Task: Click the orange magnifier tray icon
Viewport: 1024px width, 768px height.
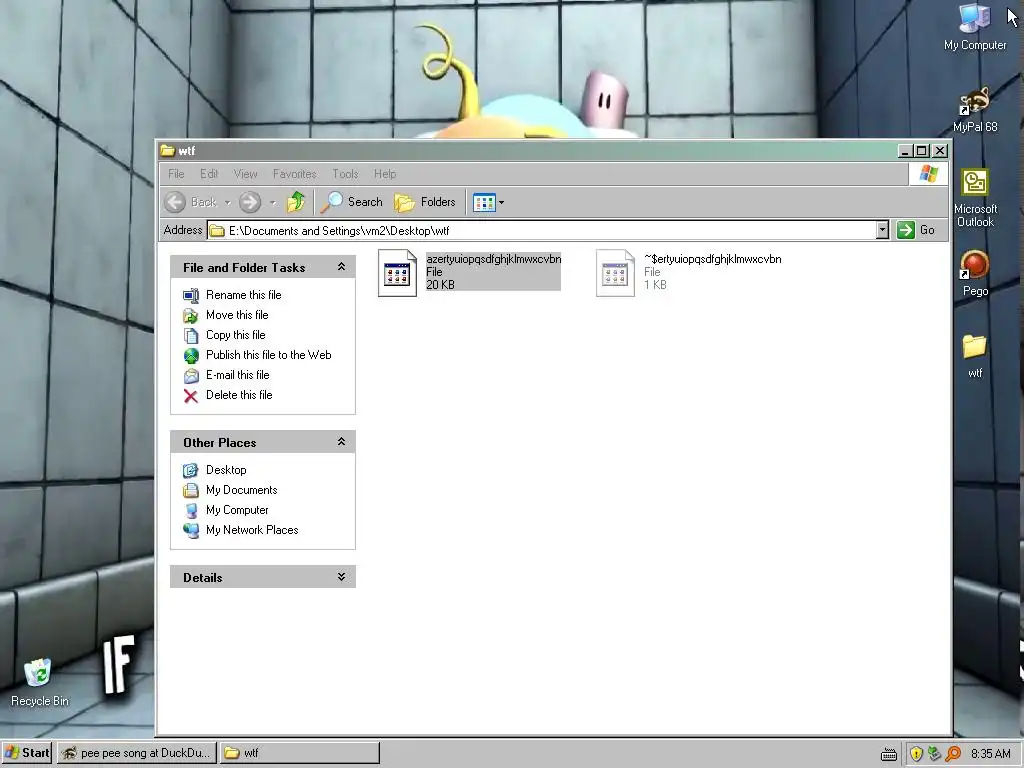Action: pos(953,754)
